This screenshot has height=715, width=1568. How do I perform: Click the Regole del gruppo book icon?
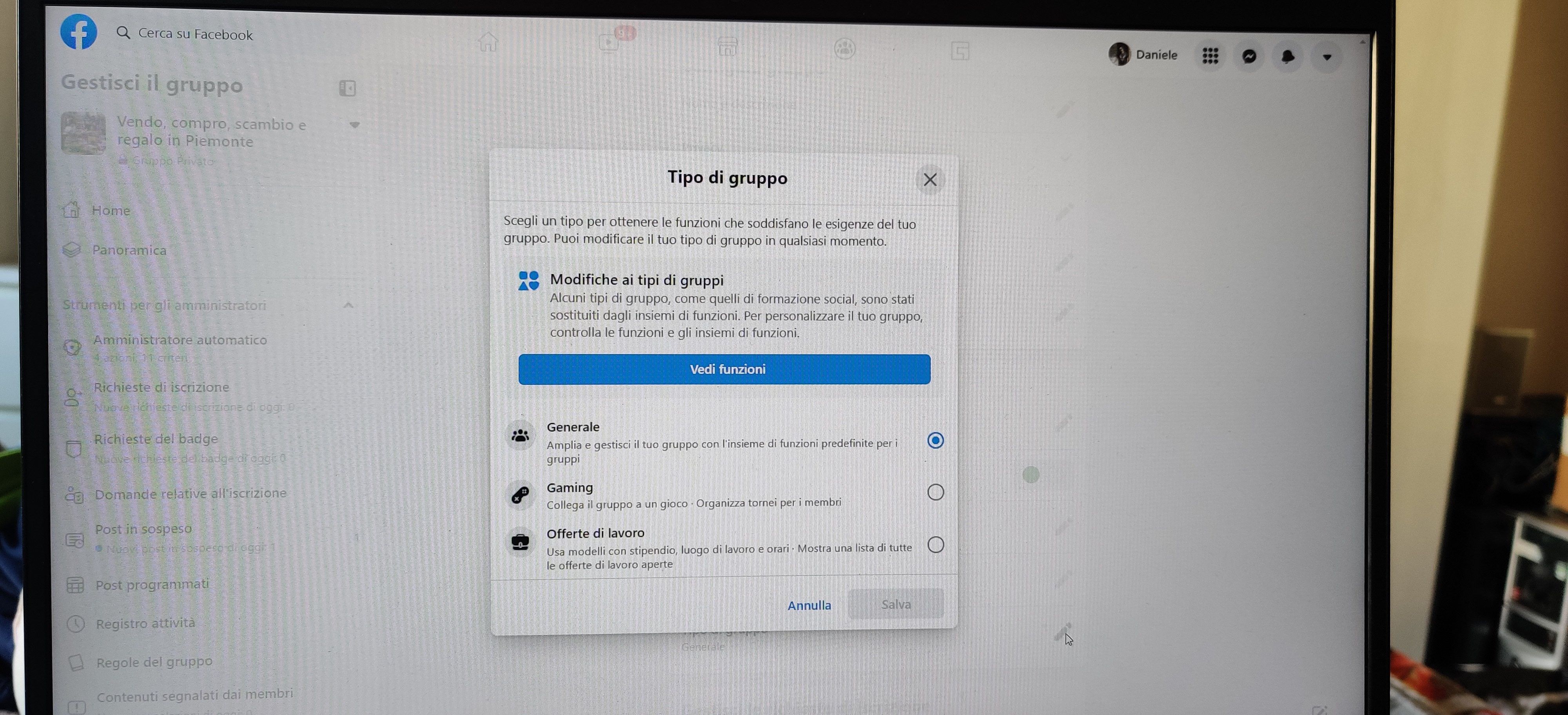click(x=76, y=662)
